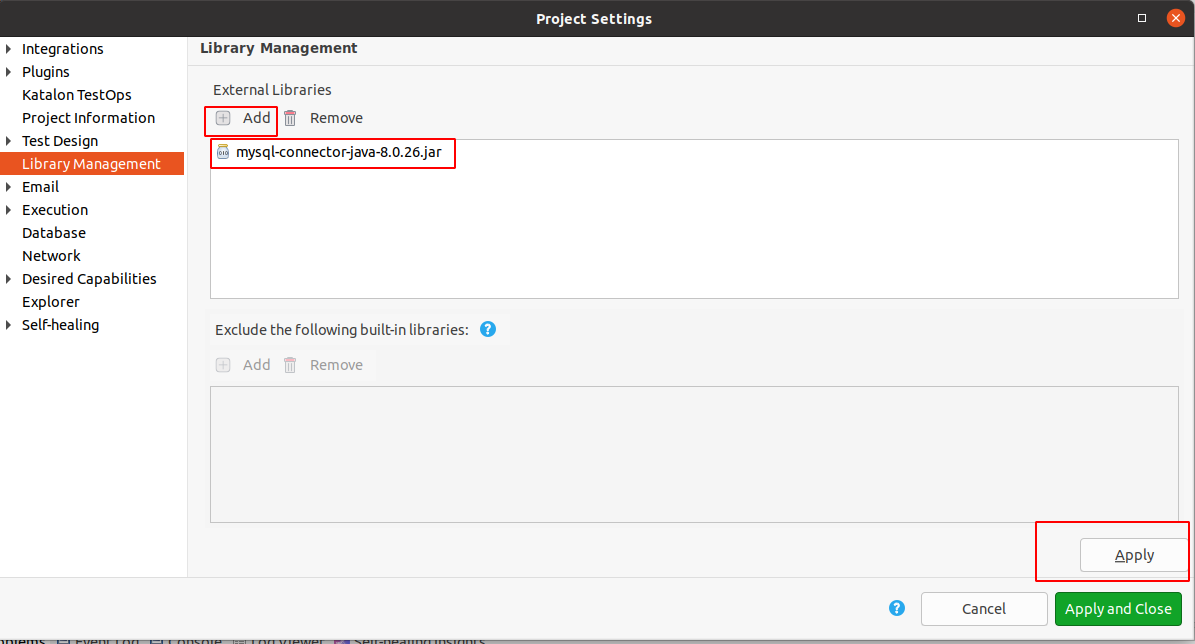Click the Add label for External Libraries

pos(256,118)
